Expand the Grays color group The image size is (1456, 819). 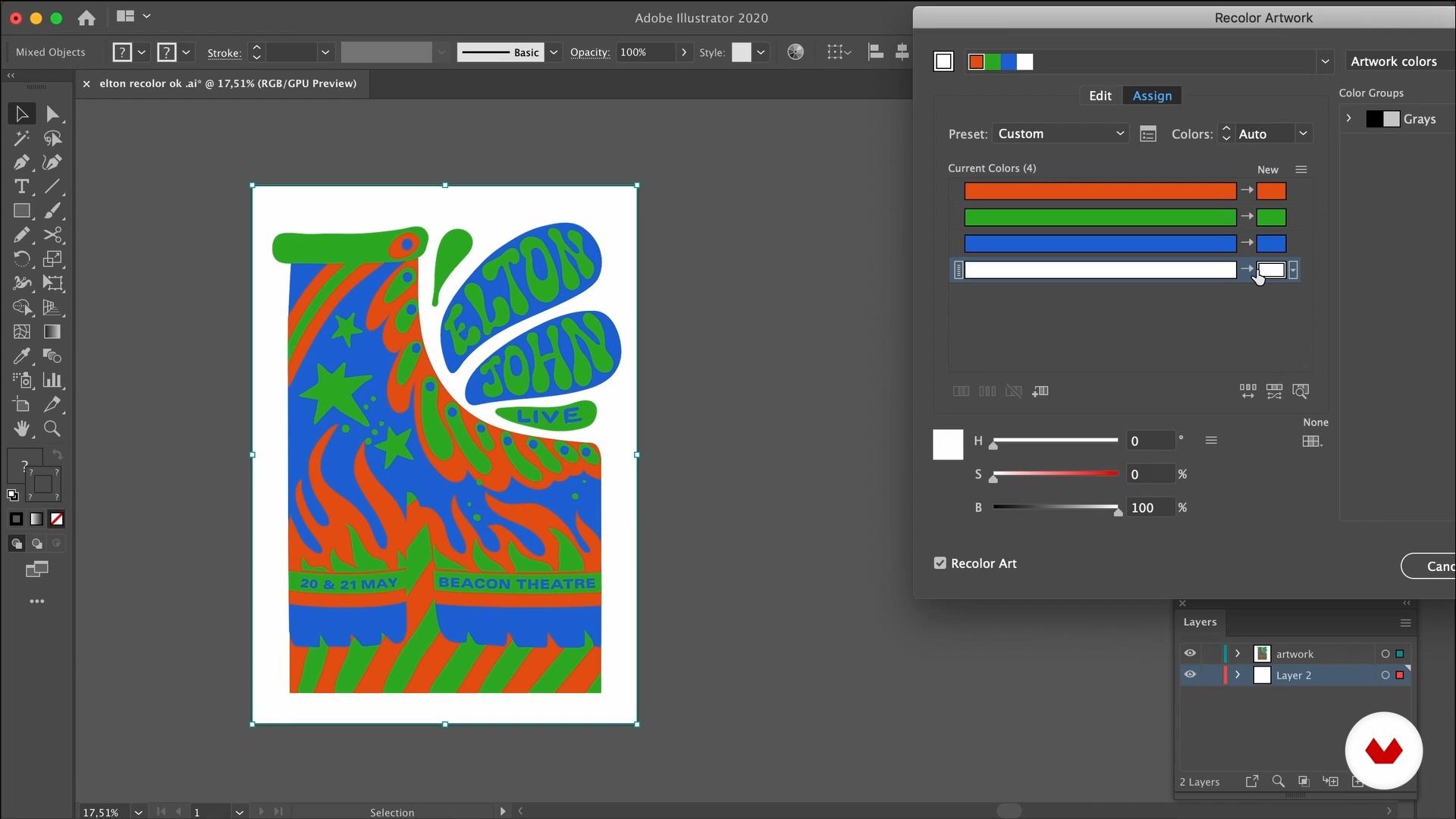pos(1348,119)
